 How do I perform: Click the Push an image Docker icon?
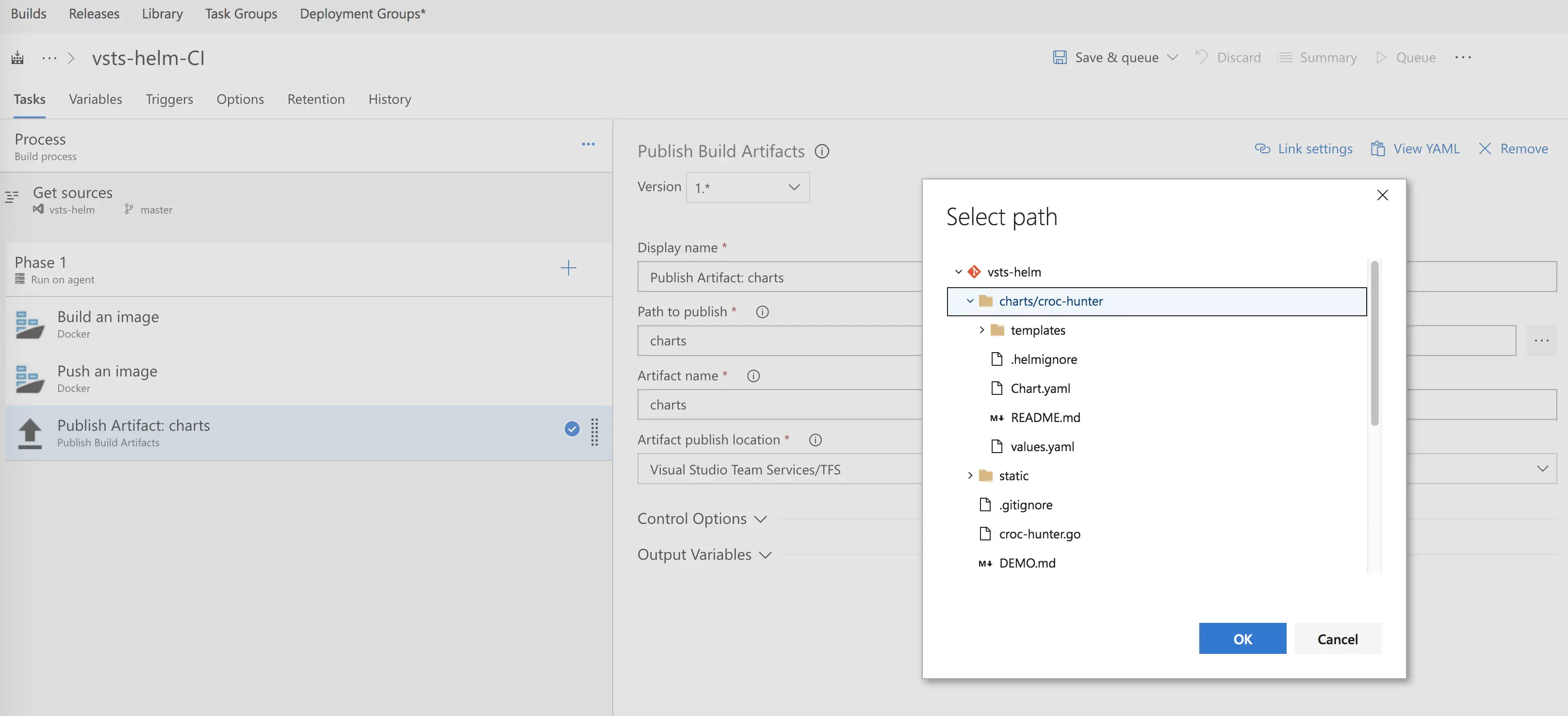pos(30,379)
